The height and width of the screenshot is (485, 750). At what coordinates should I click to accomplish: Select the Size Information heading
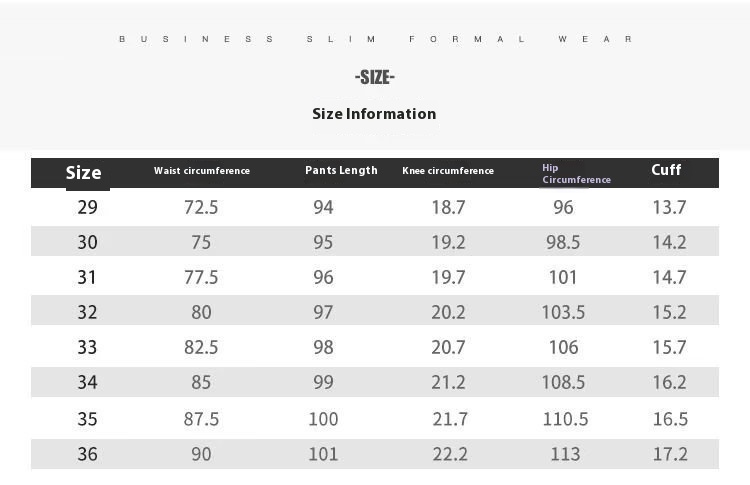(x=374, y=114)
